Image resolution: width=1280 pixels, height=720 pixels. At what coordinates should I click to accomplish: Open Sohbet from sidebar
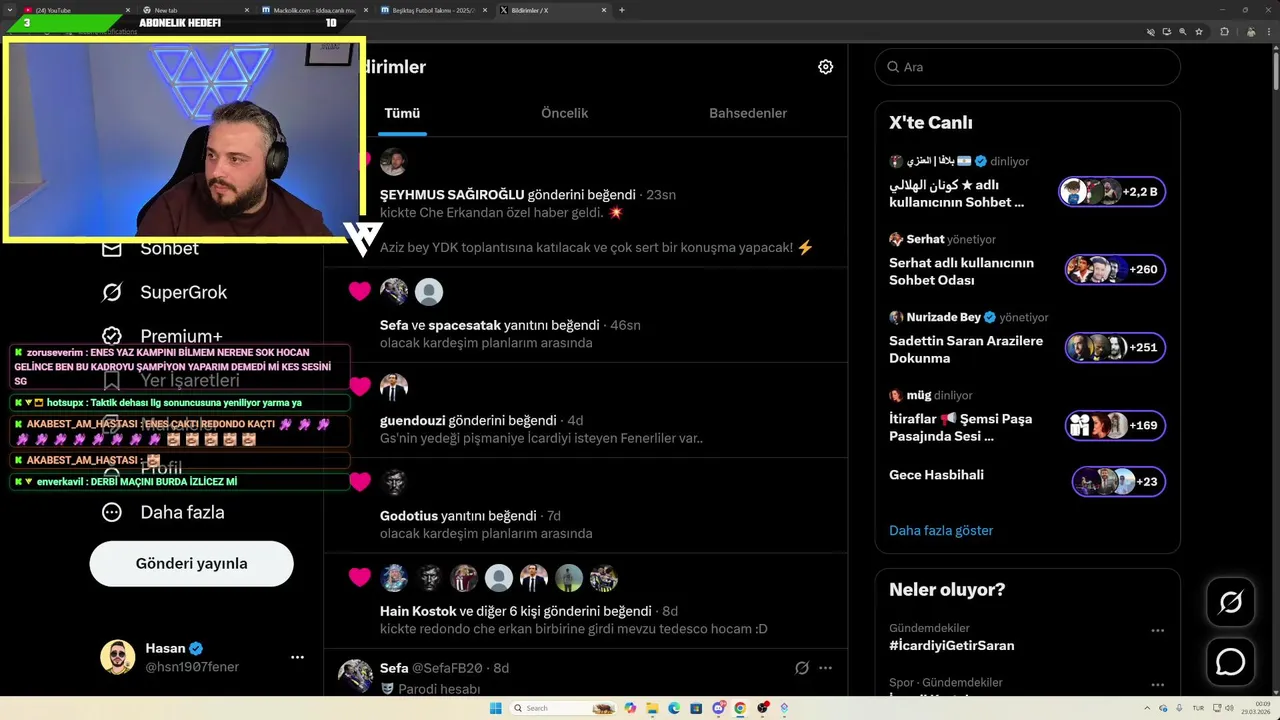tap(150, 248)
